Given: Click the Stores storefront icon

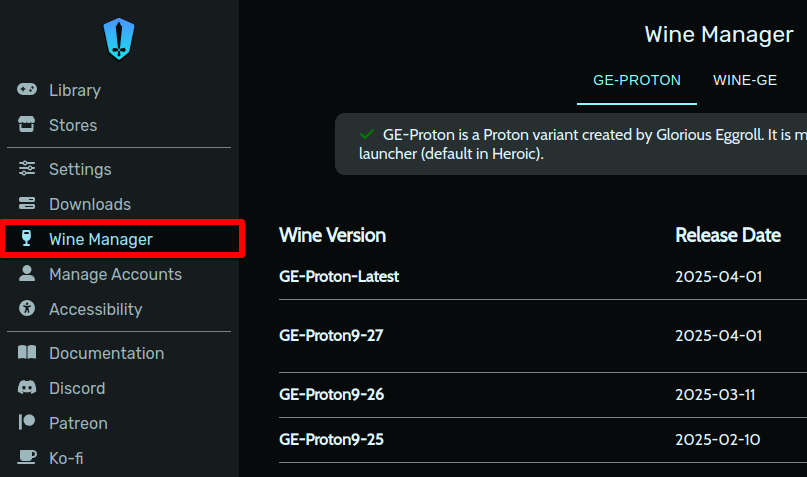Looking at the screenshot, I should [27, 125].
